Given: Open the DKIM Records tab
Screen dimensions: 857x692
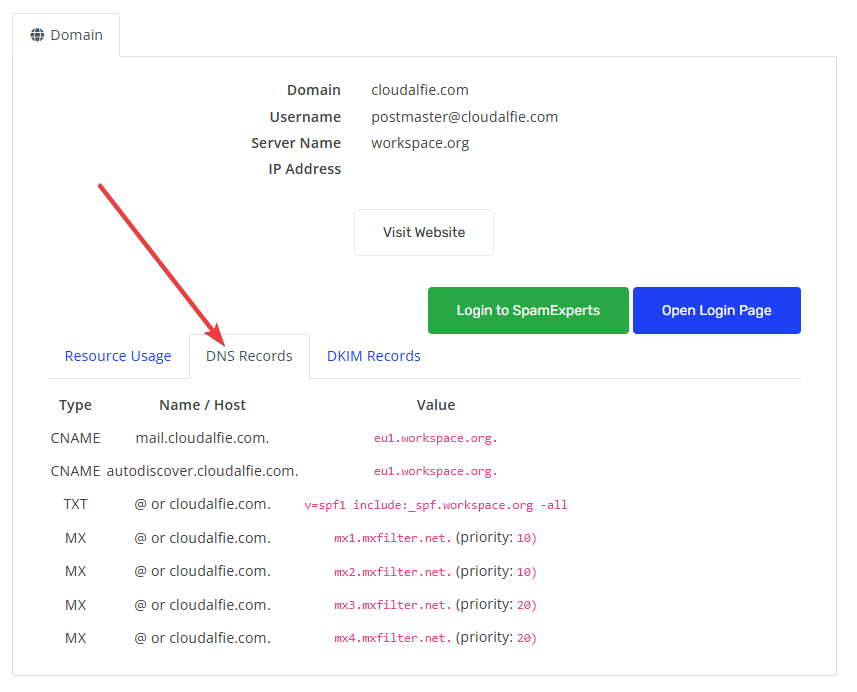Looking at the screenshot, I should (x=373, y=356).
